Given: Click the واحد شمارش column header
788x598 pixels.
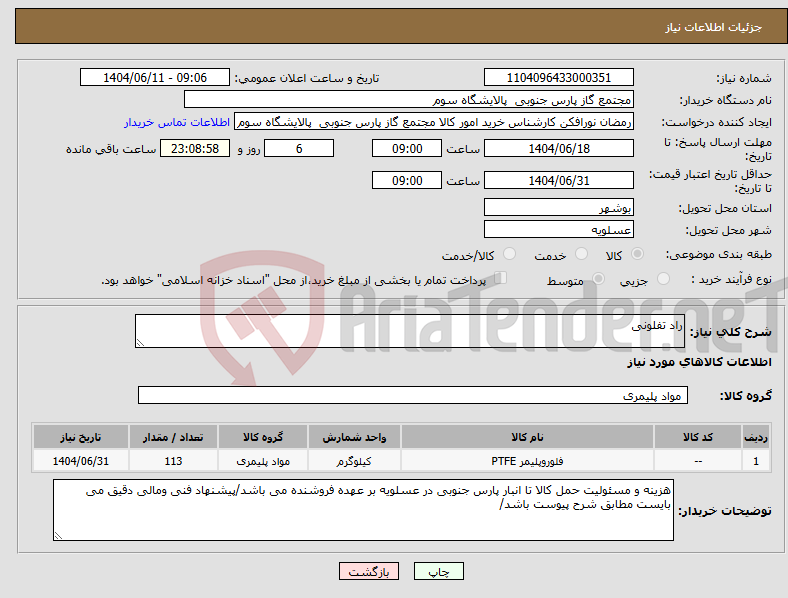Looking at the screenshot, I should 354,437.
